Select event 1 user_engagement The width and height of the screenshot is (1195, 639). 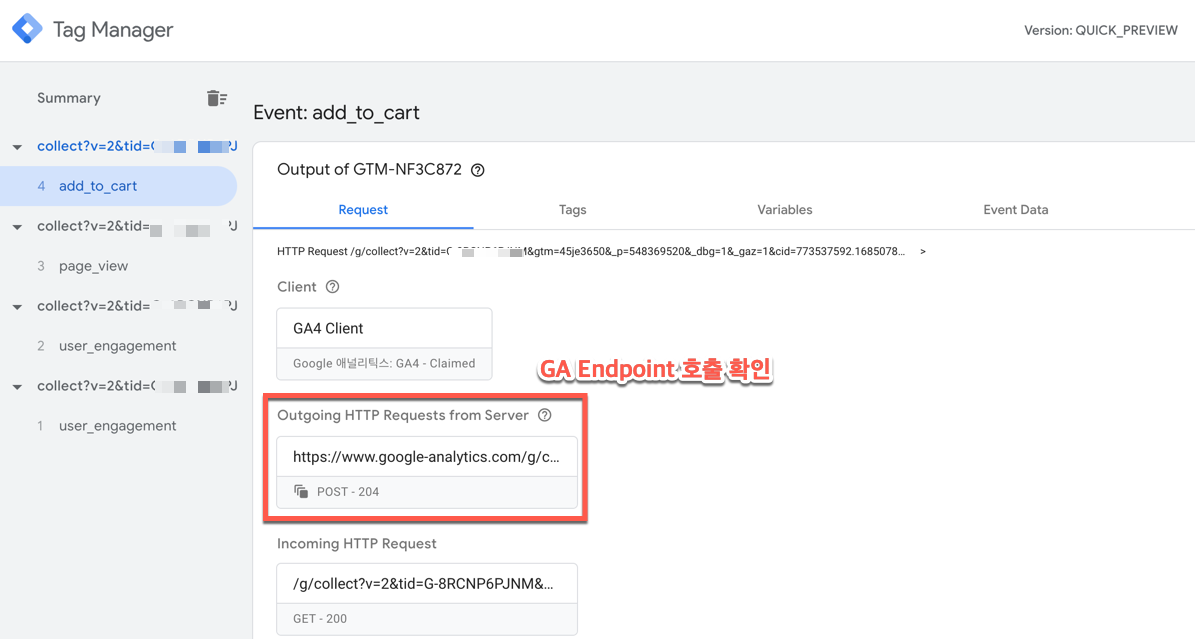pyautogui.click(x=118, y=426)
